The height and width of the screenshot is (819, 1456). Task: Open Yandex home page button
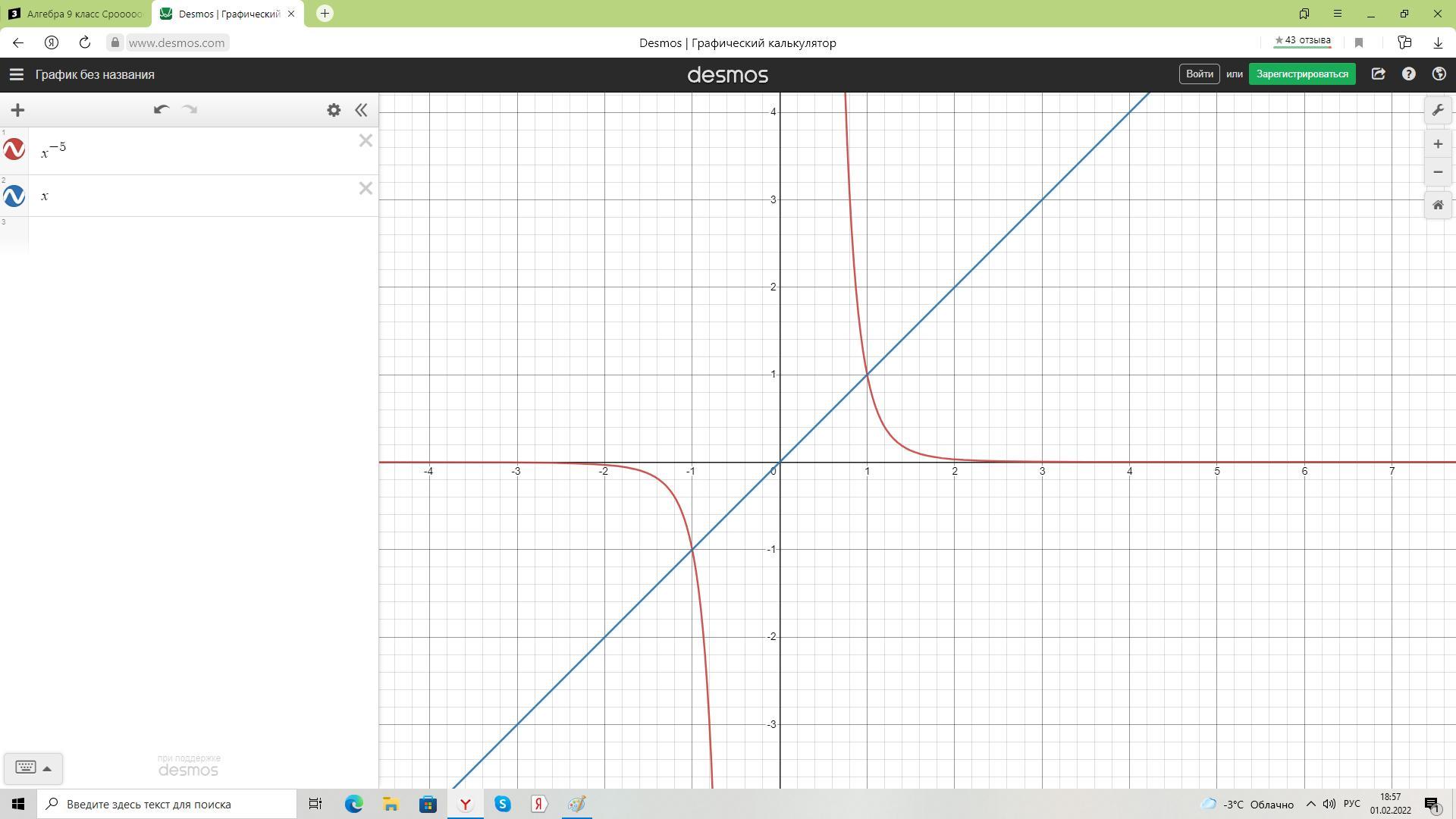[52, 42]
